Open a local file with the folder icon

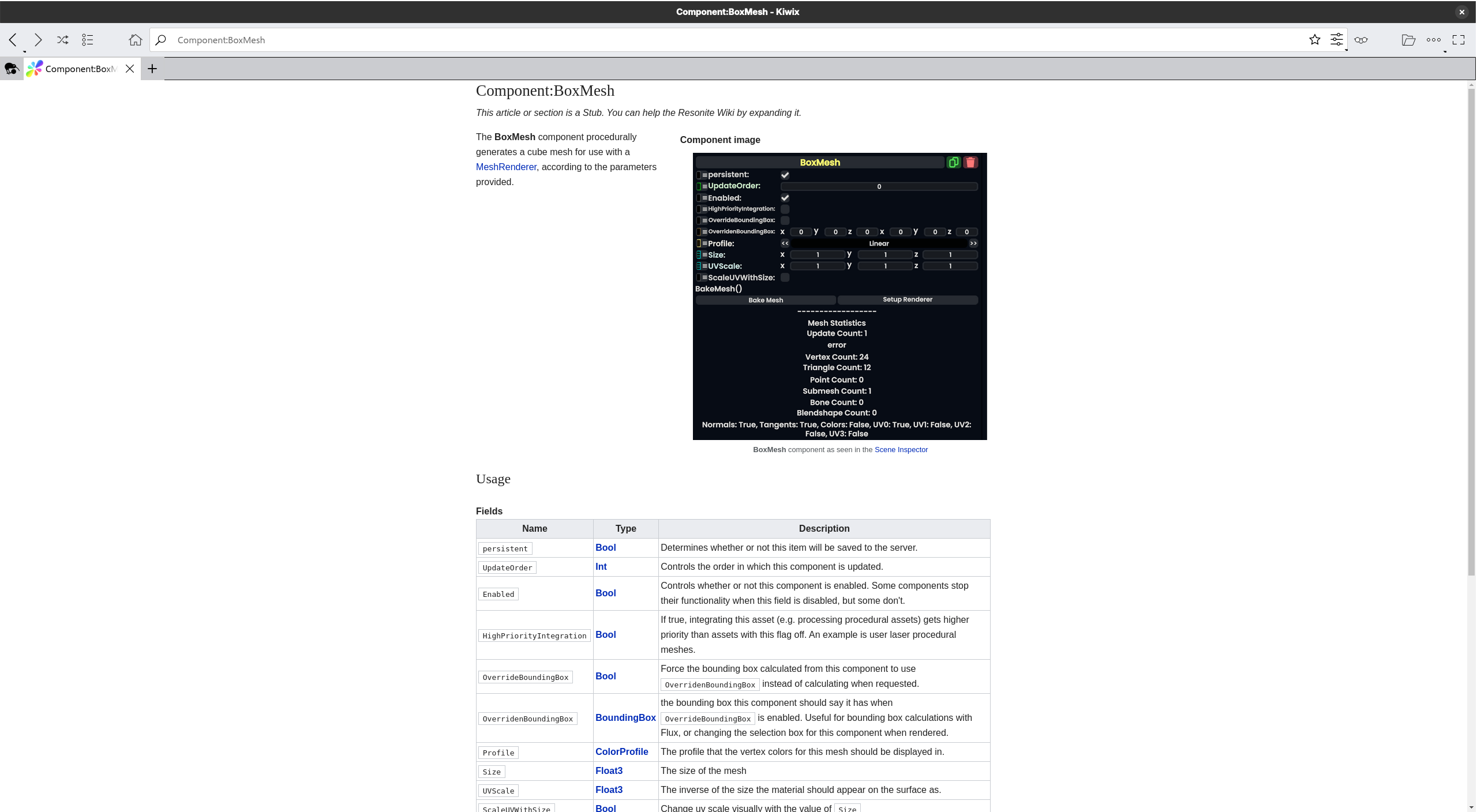1408,40
